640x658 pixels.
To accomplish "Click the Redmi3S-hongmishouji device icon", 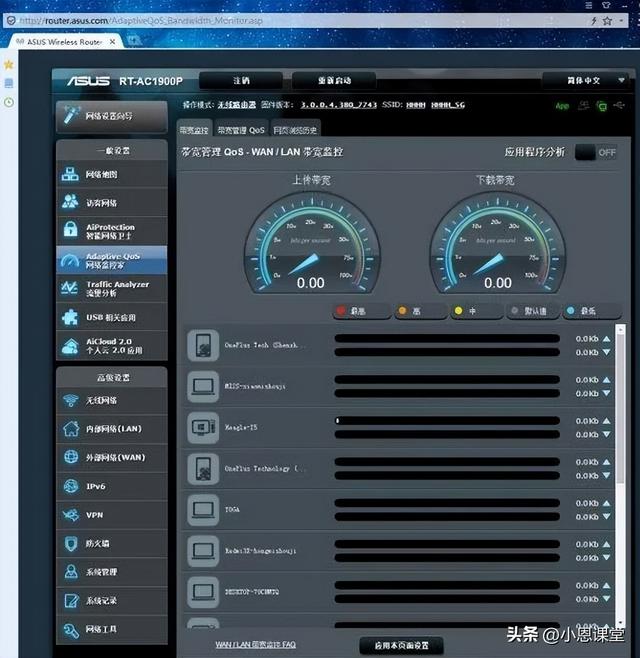I will [x=203, y=551].
